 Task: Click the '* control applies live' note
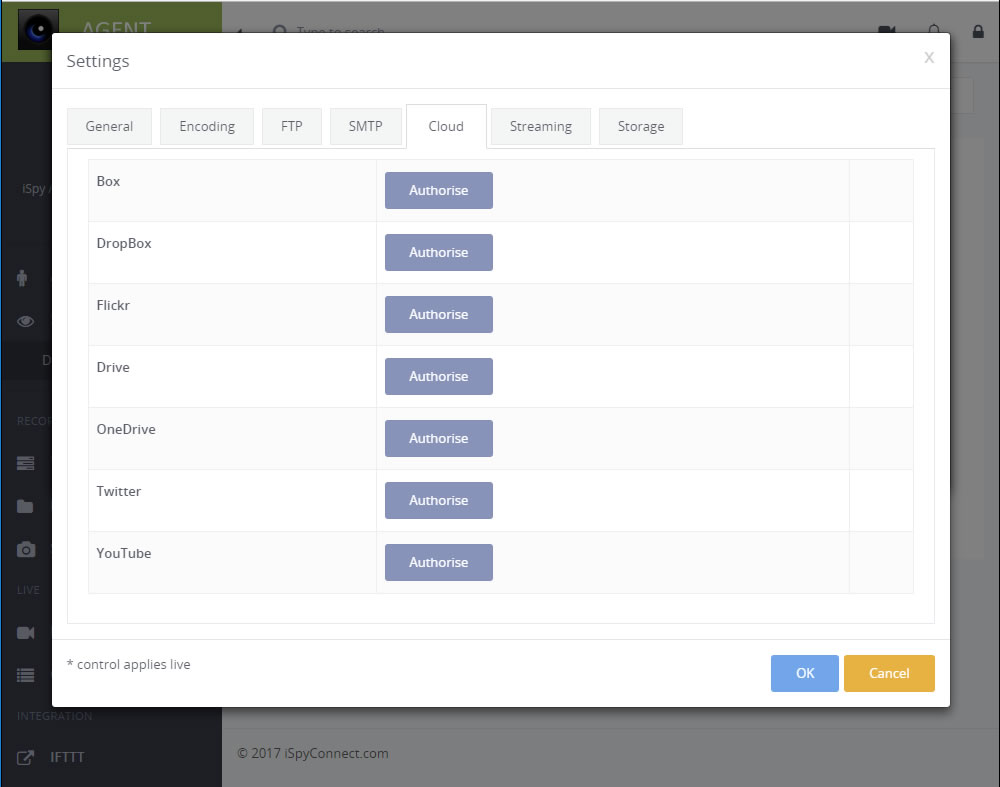128,665
